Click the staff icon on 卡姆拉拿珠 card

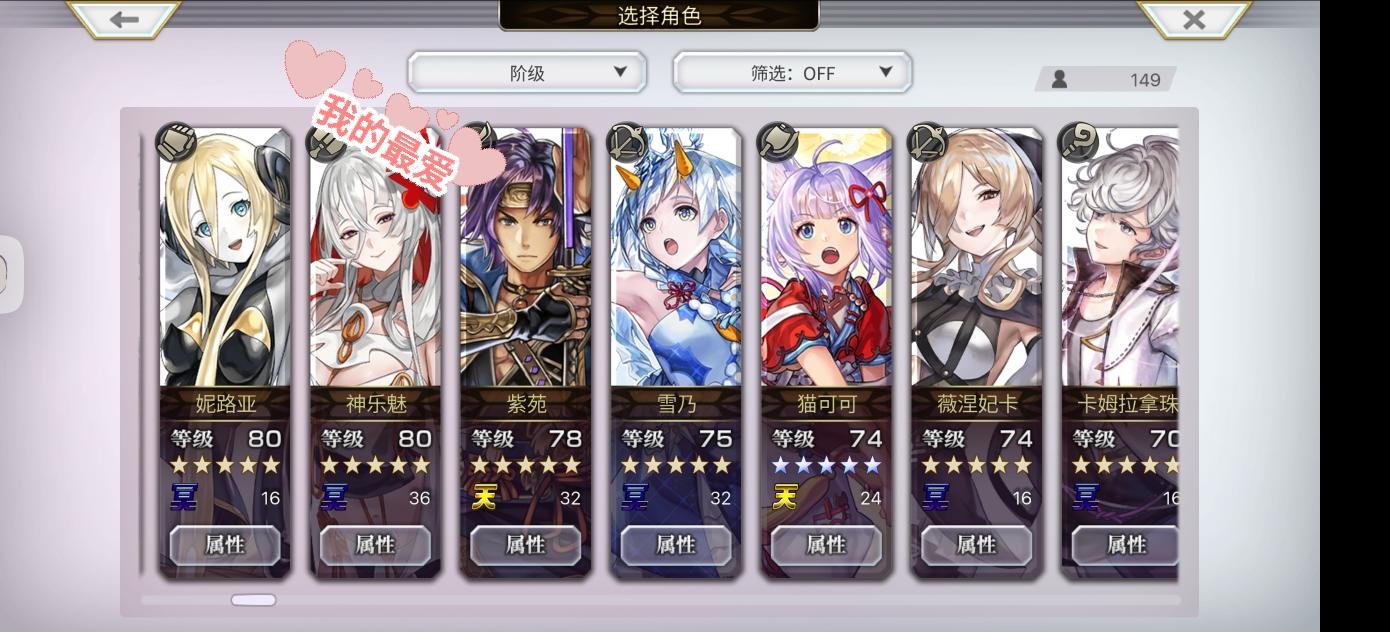click(x=1078, y=143)
